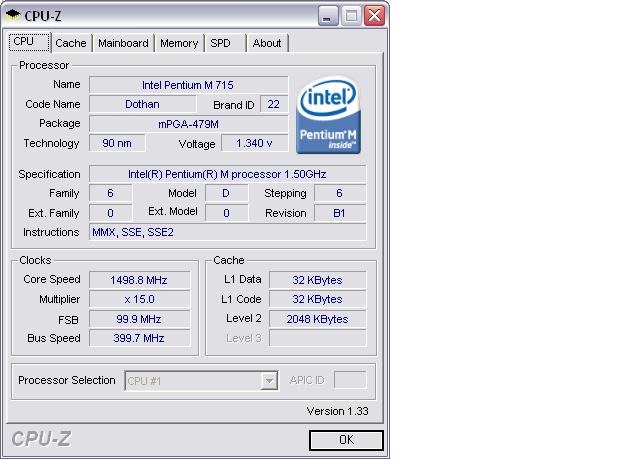Click the OK button
The height and width of the screenshot is (459, 640).
click(x=346, y=440)
